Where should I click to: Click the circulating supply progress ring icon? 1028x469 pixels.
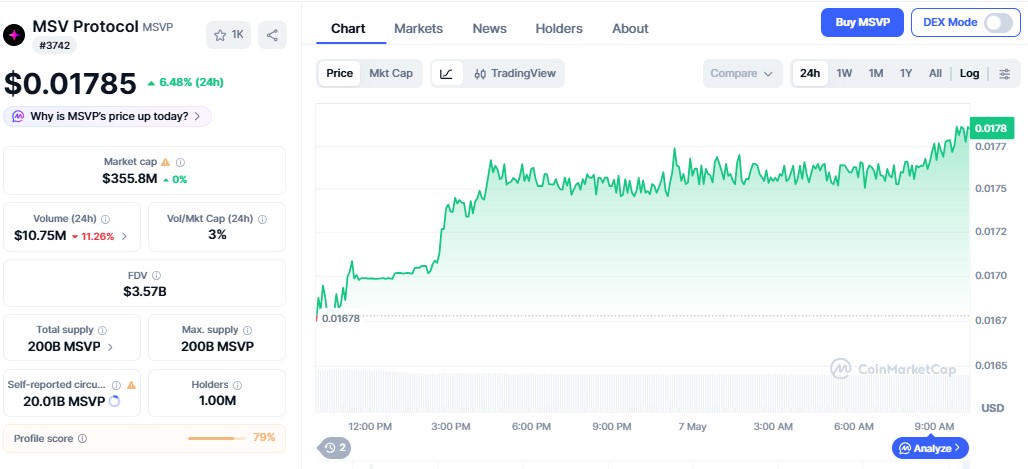click(114, 401)
